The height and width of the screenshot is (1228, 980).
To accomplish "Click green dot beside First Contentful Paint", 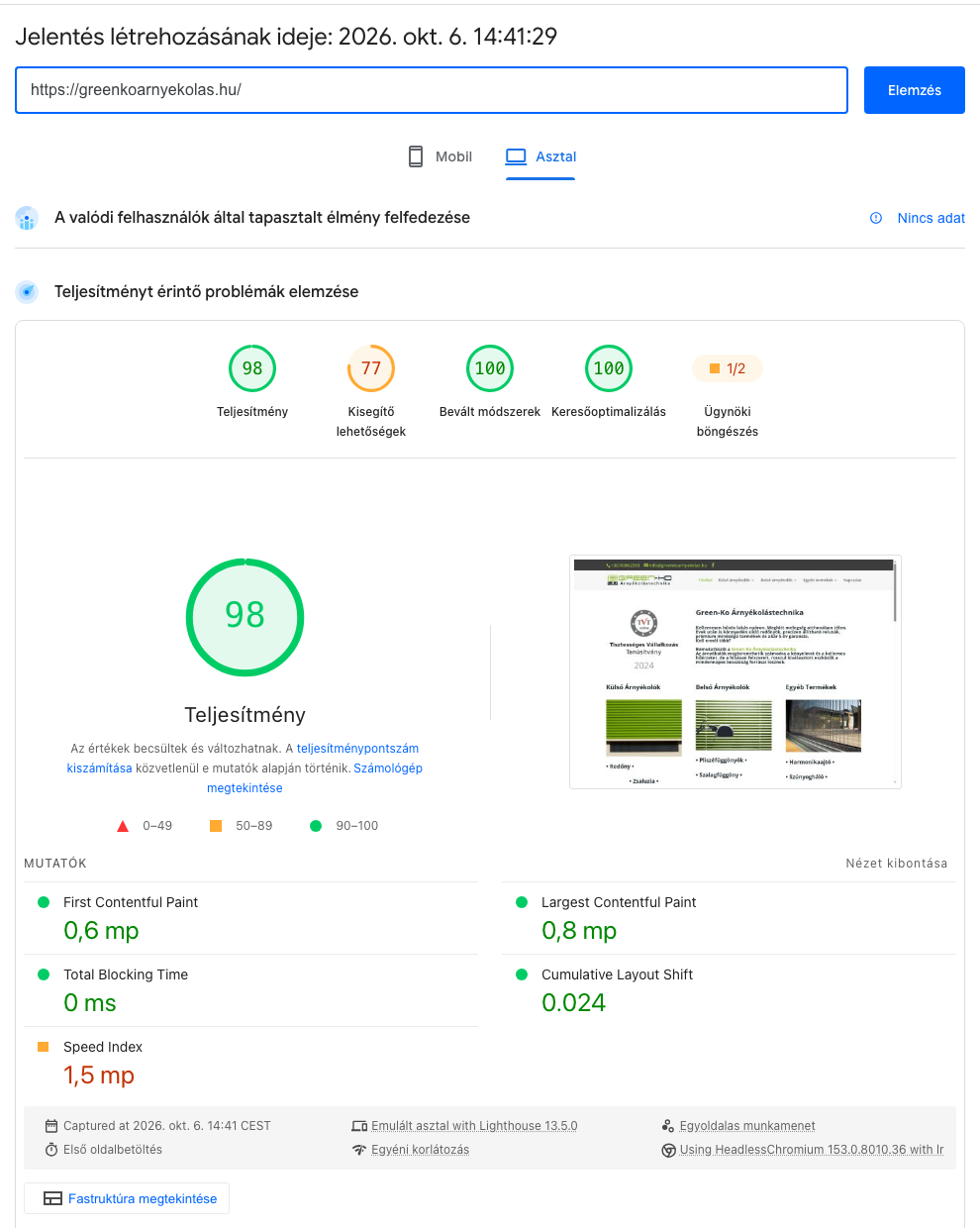I will click(x=44, y=902).
